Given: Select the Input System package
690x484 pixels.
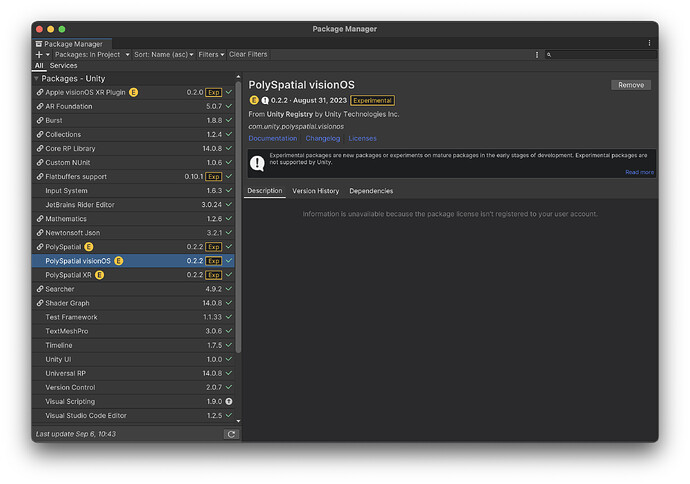Looking at the screenshot, I should [x=133, y=191].
